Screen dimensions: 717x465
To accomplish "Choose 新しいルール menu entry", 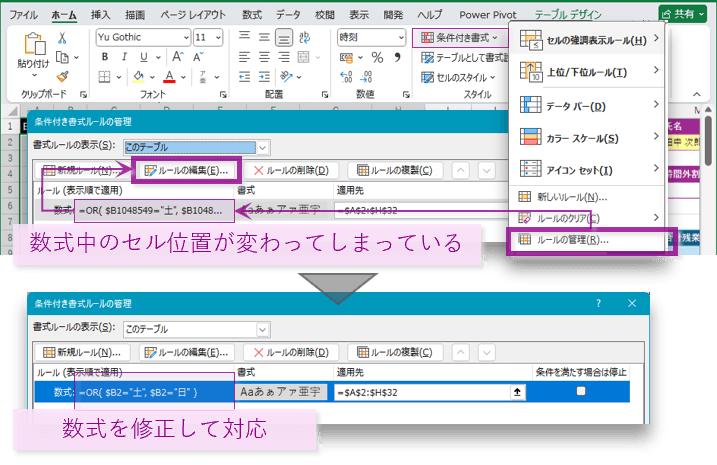I will coord(587,197).
